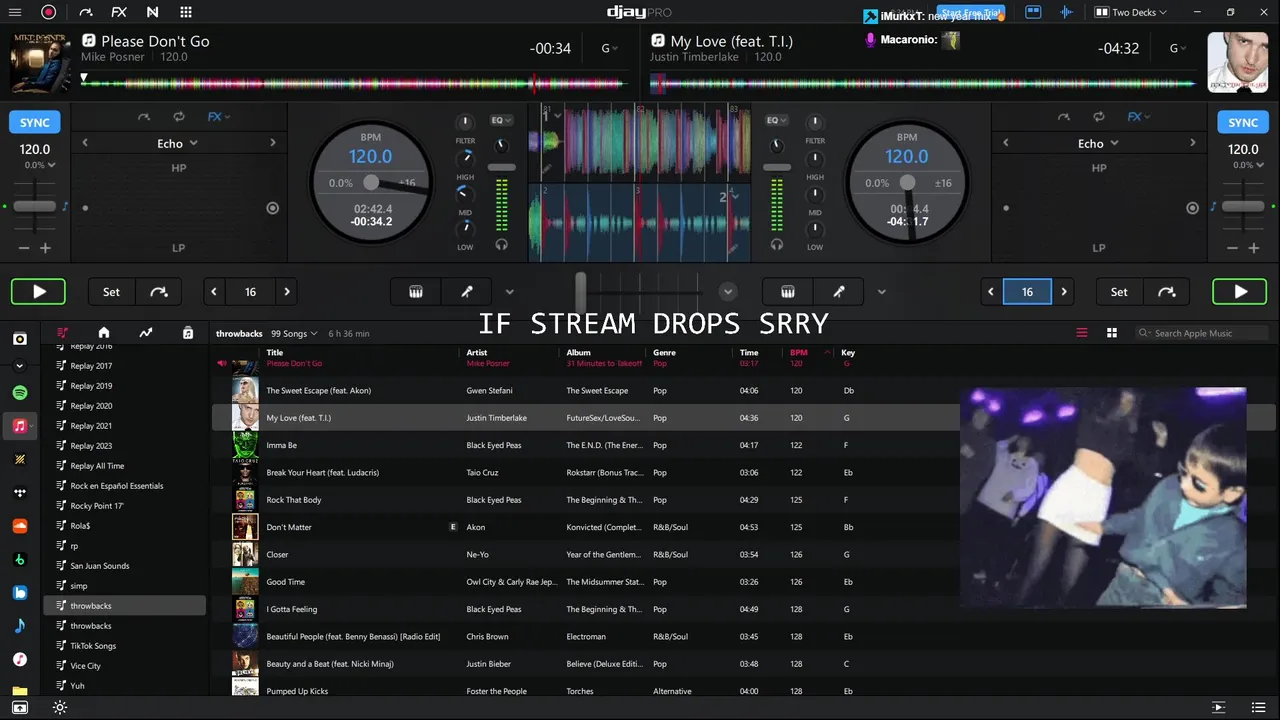Click Search Apple Music field
This screenshot has height=720, width=1280.
tap(1203, 333)
